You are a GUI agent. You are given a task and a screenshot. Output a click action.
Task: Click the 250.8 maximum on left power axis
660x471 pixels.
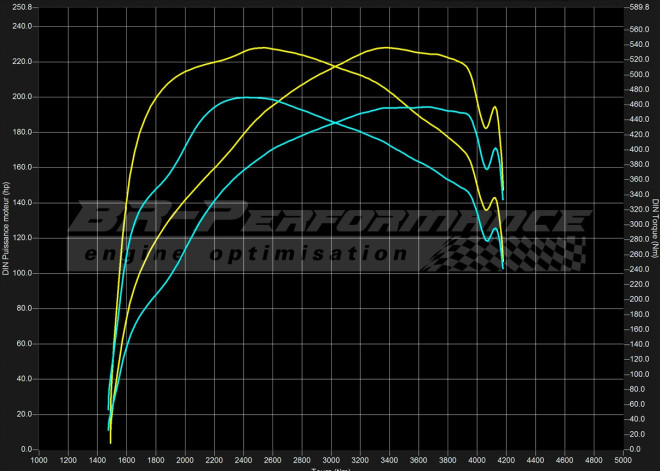pos(20,7)
